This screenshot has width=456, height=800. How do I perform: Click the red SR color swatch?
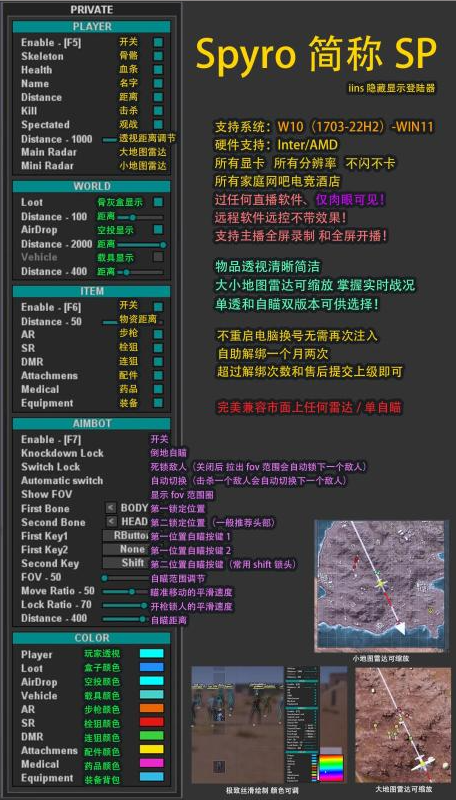pyautogui.click(x=151, y=722)
